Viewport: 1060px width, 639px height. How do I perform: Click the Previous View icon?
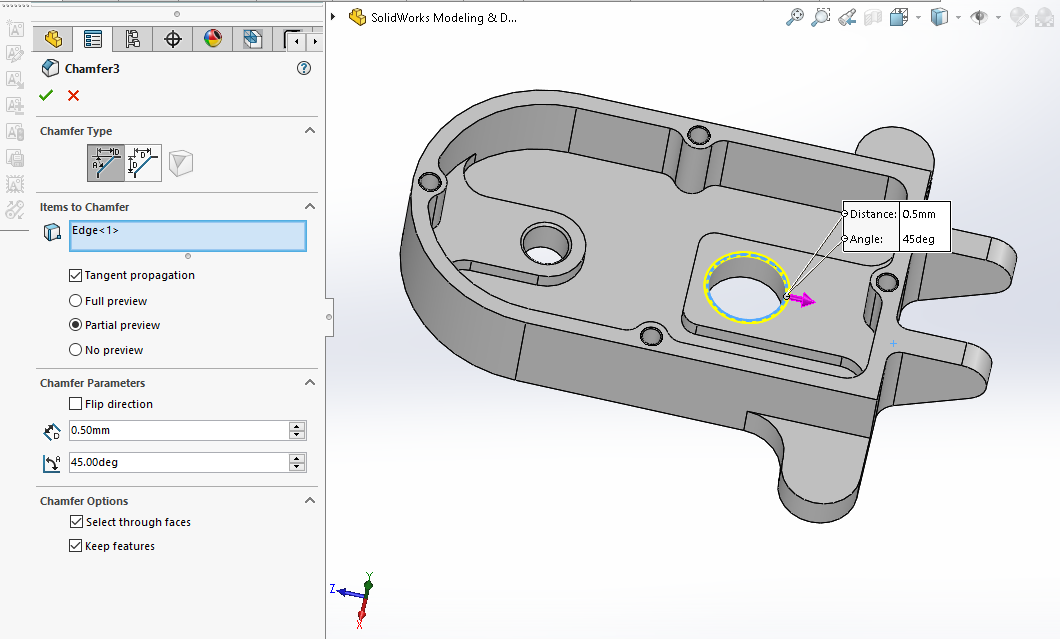(847, 17)
